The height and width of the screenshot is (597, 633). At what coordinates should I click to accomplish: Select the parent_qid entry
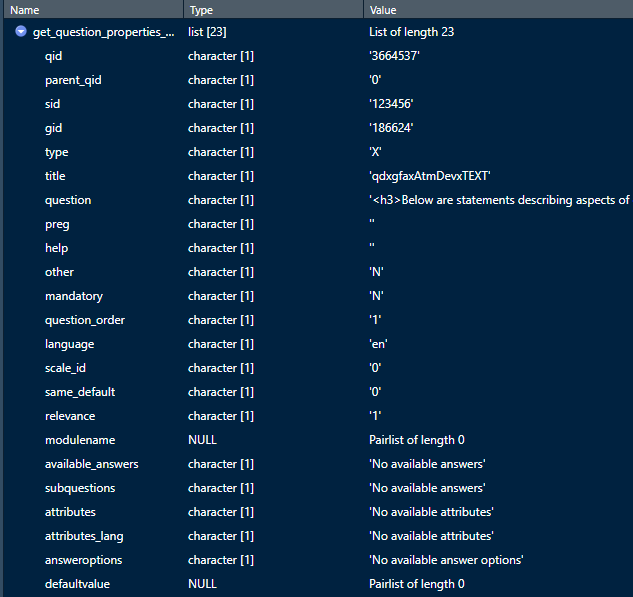(x=73, y=80)
